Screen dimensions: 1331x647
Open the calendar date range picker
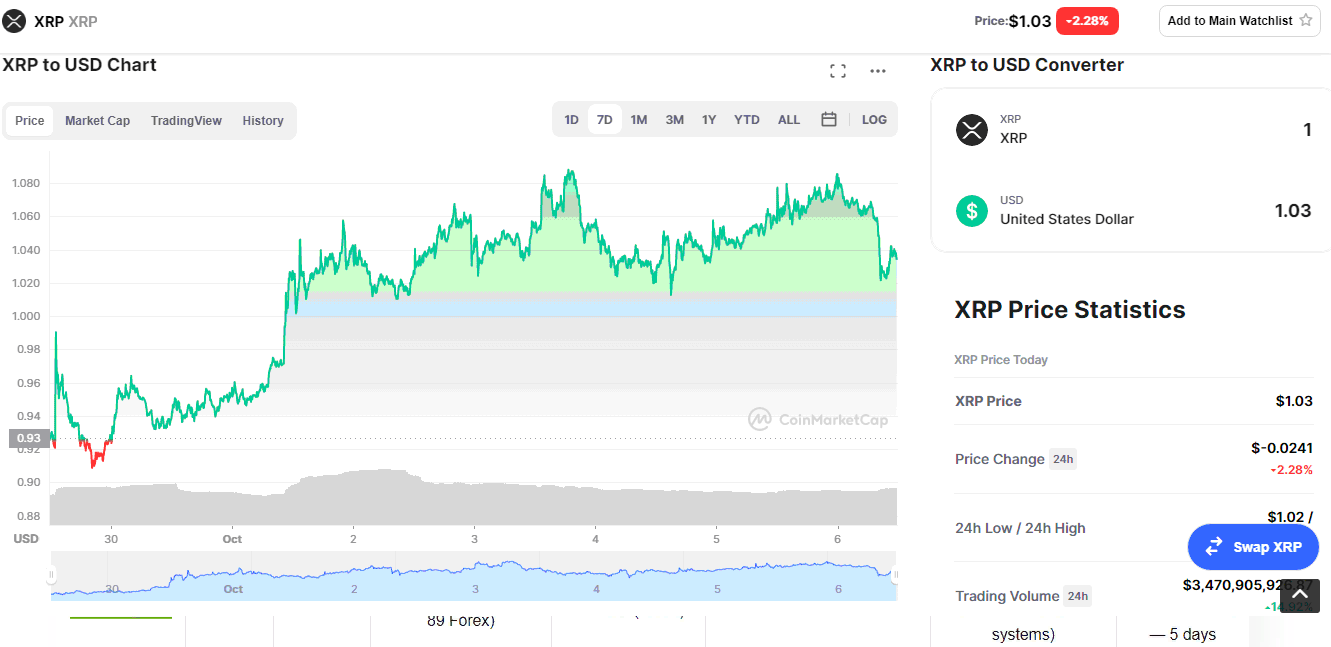829,120
